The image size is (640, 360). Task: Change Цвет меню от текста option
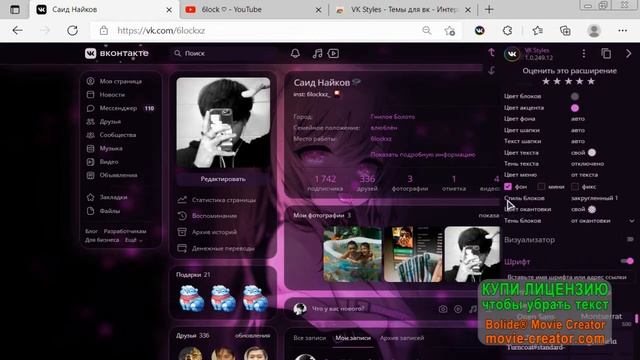pyautogui.click(x=584, y=175)
